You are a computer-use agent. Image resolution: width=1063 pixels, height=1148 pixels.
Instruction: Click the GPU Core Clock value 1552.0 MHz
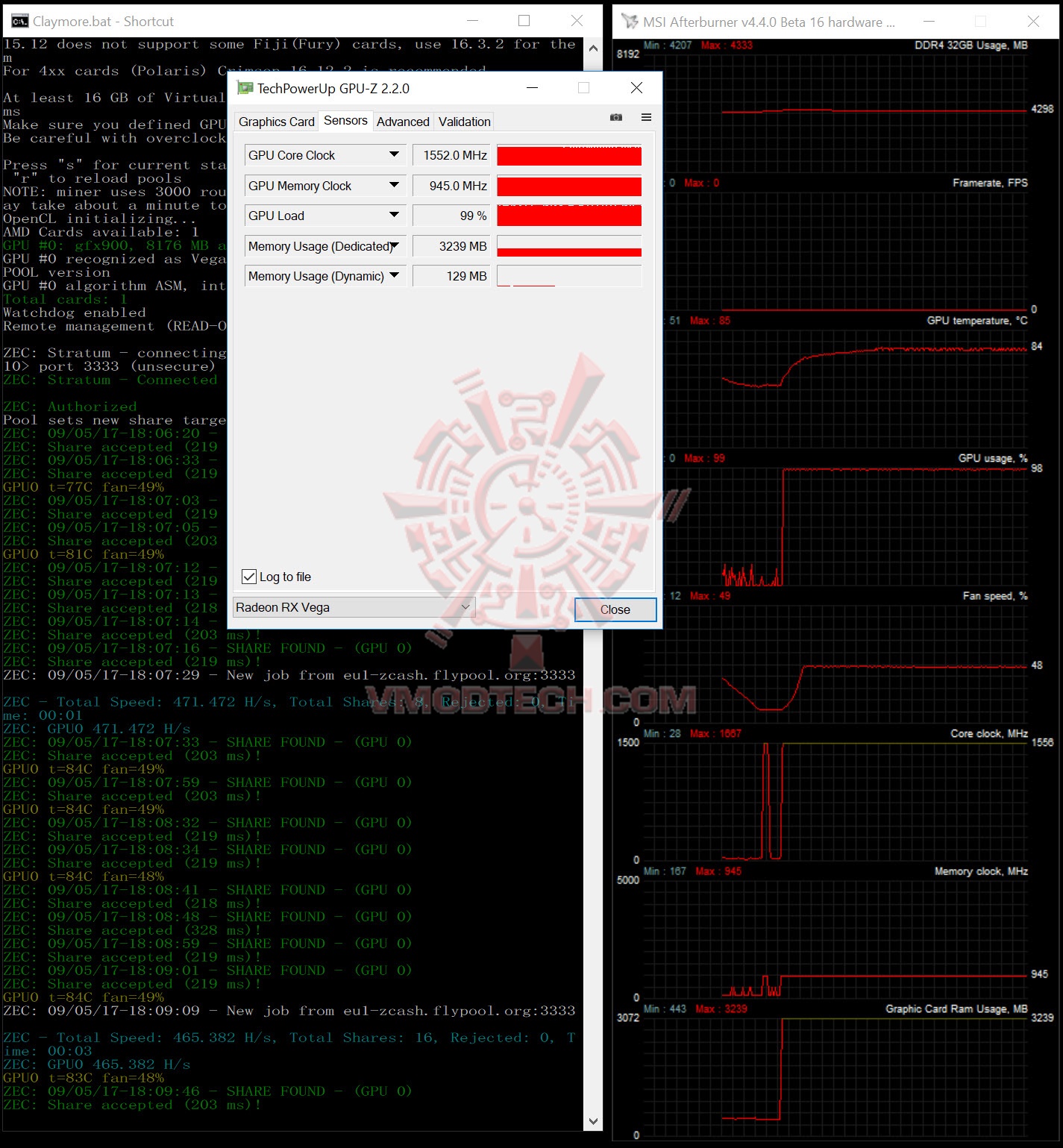coord(451,155)
